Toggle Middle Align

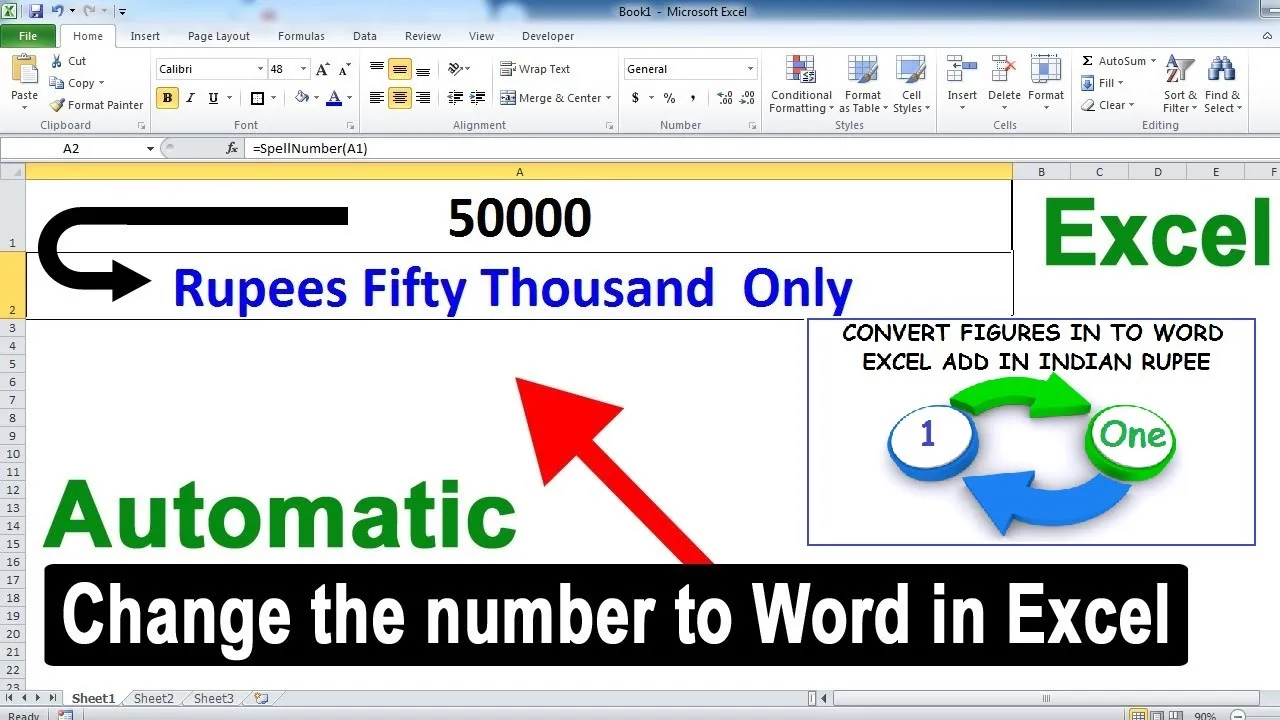point(400,69)
